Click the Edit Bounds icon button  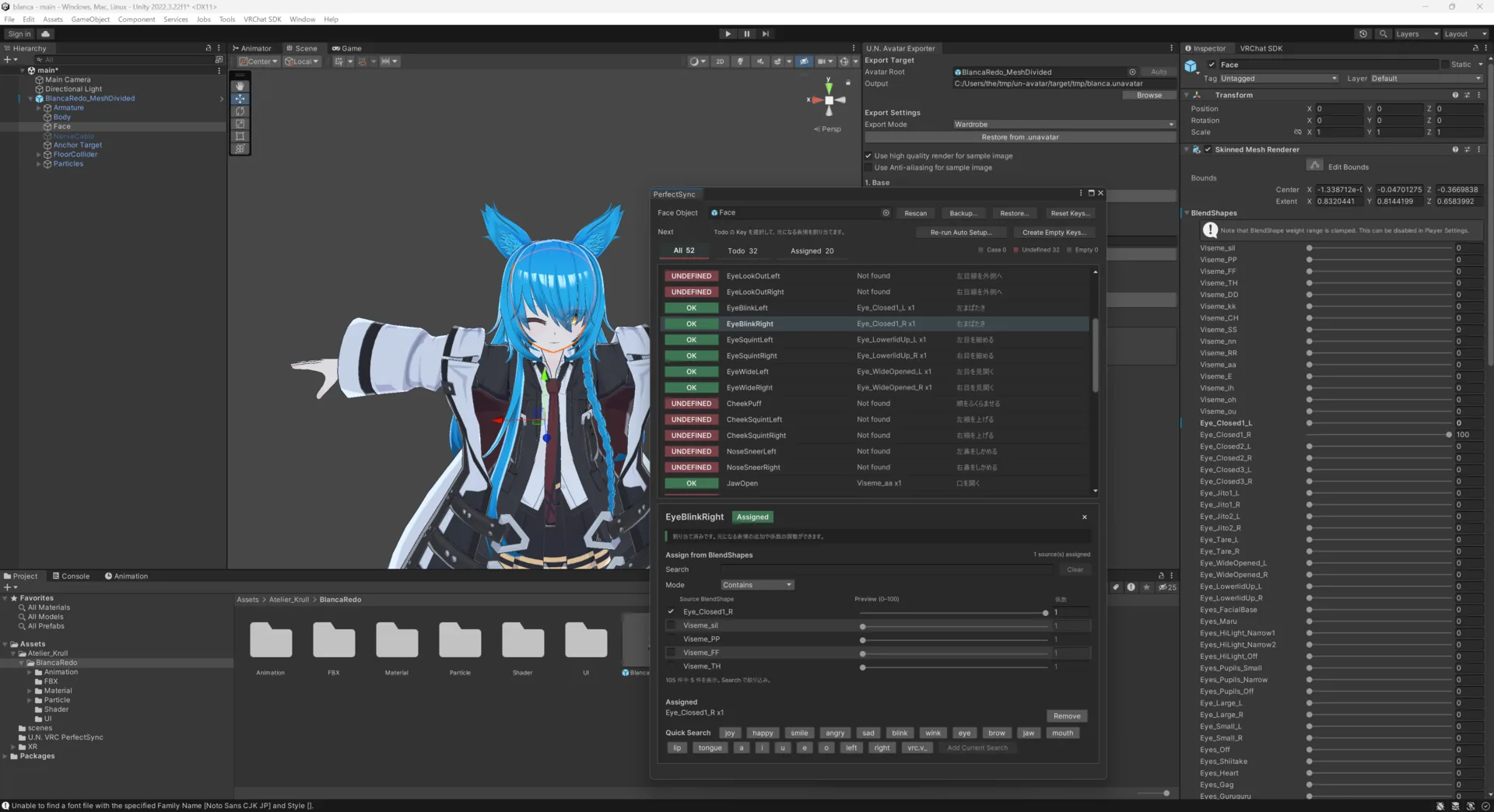[x=1315, y=166]
